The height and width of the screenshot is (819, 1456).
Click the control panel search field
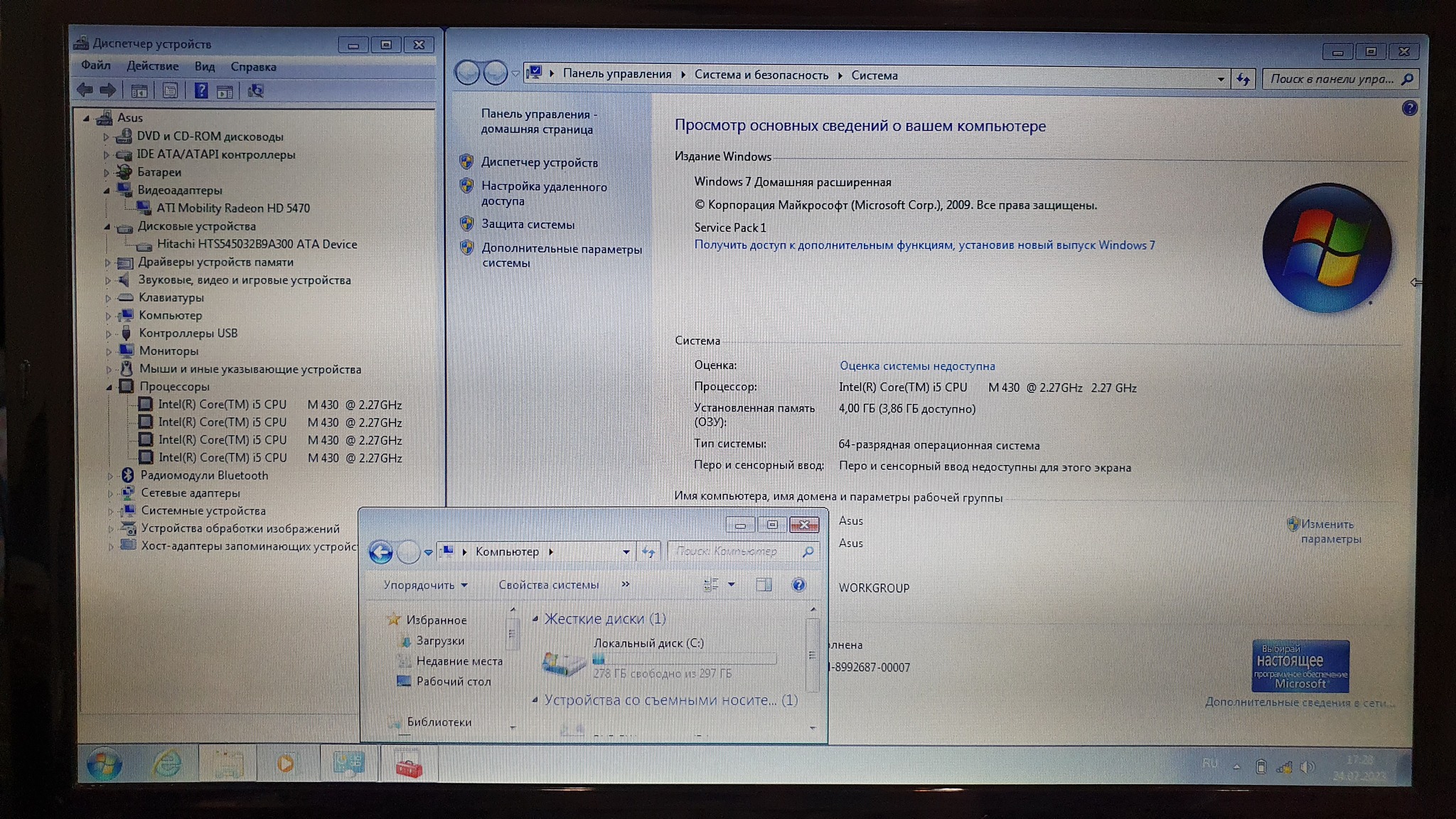[1330, 79]
